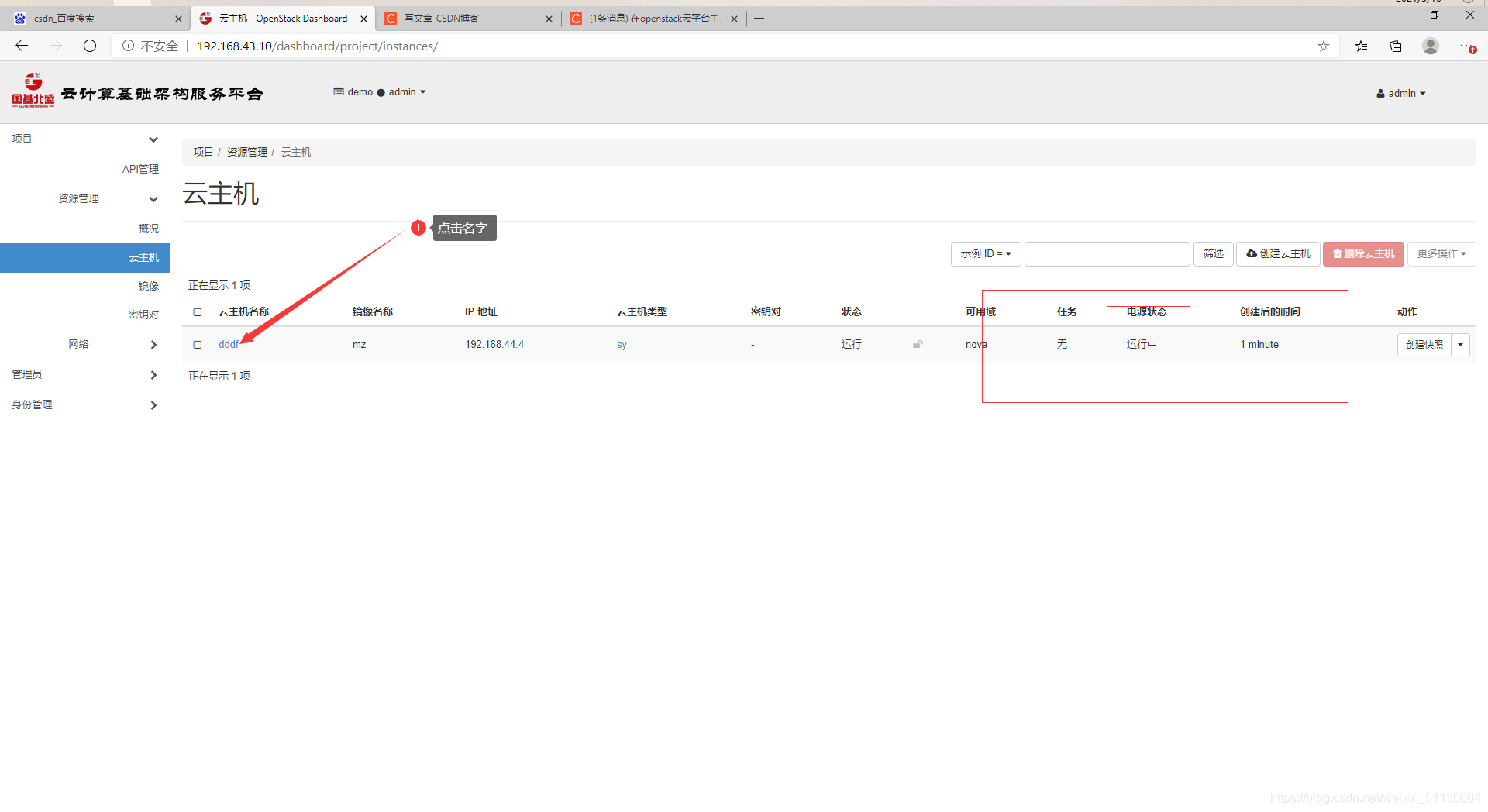This screenshot has width=1488, height=812.
Task: Select 云主机 in sidebar
Action: pos(85,257)
